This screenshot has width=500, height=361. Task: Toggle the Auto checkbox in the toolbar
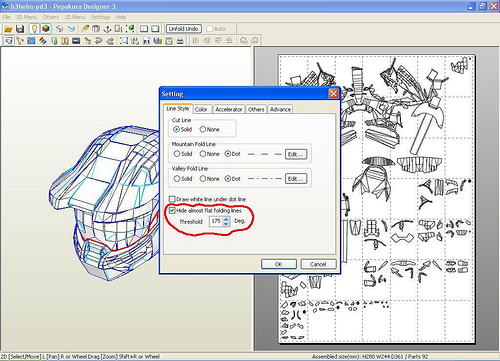coord(210,29)
